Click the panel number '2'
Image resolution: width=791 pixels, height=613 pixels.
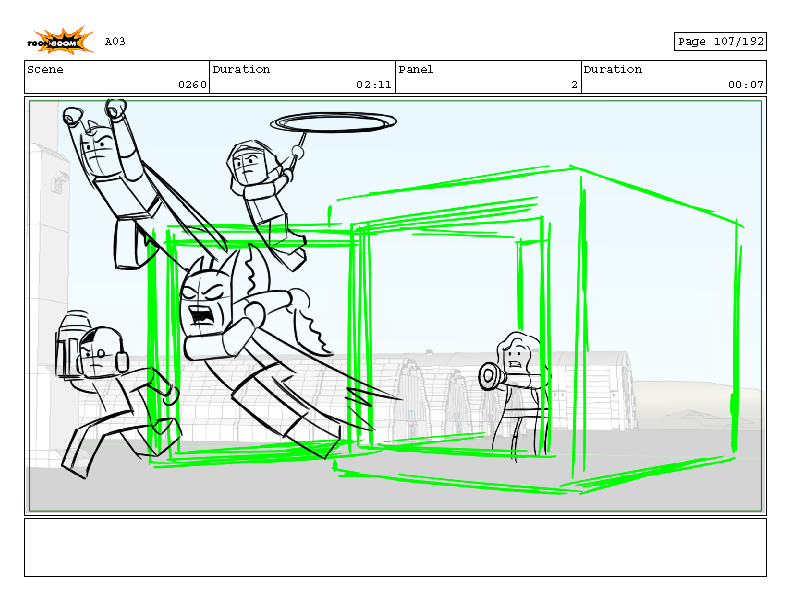[574, 85]
